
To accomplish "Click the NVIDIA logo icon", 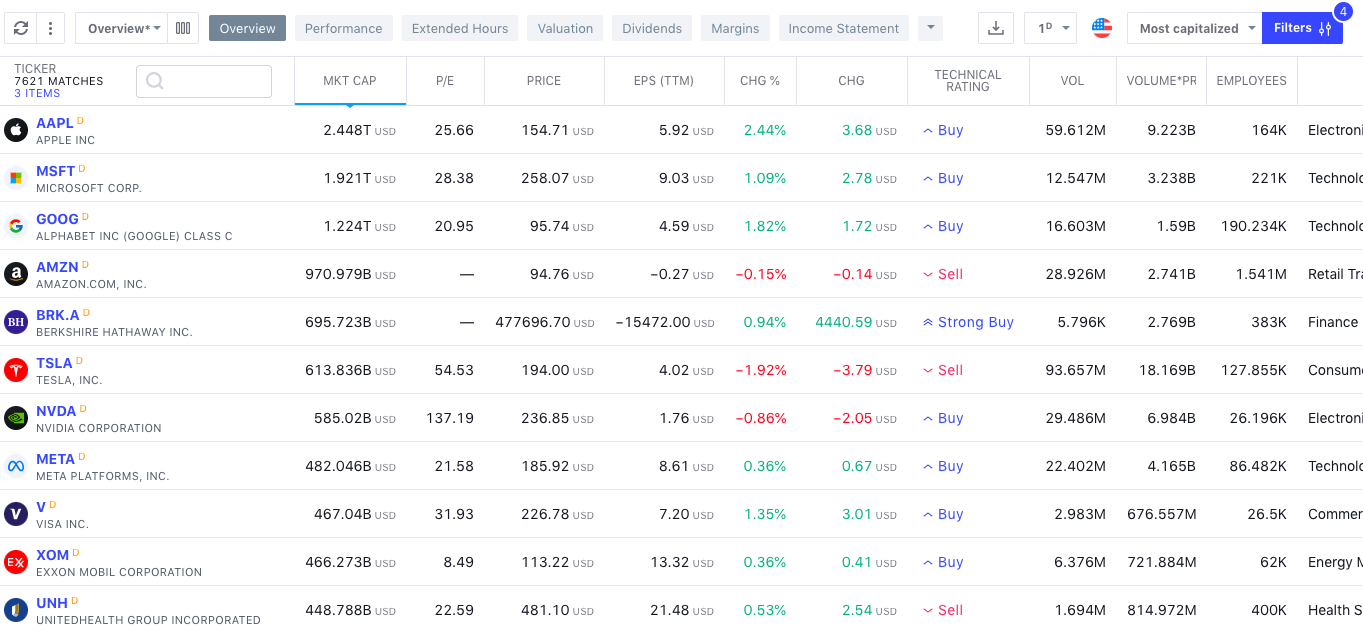I will (x=16, y=418).
